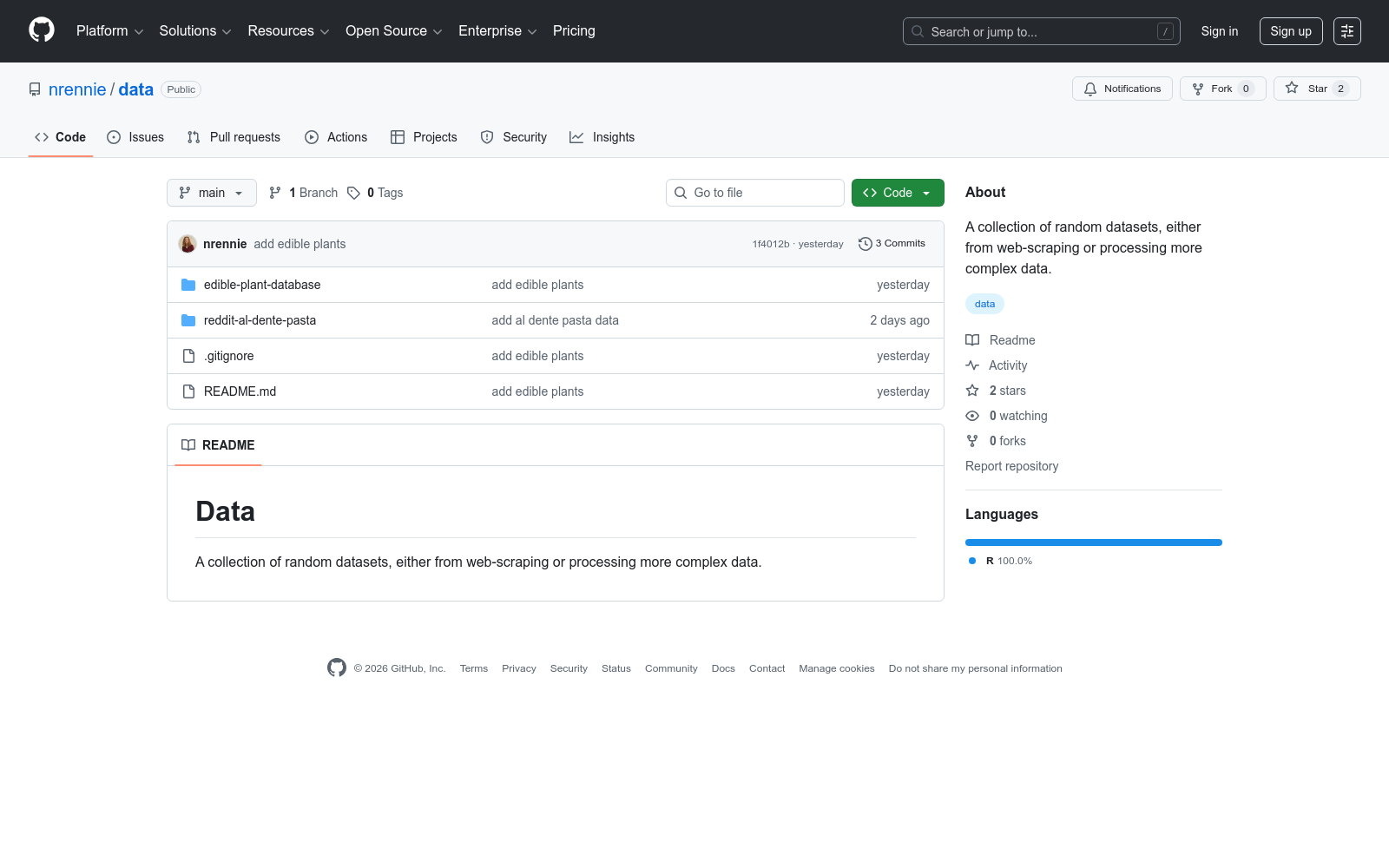The height and width of the screenshot is (868, 1389).
Task: Open the Terms footer link
Action: (474, 668)
